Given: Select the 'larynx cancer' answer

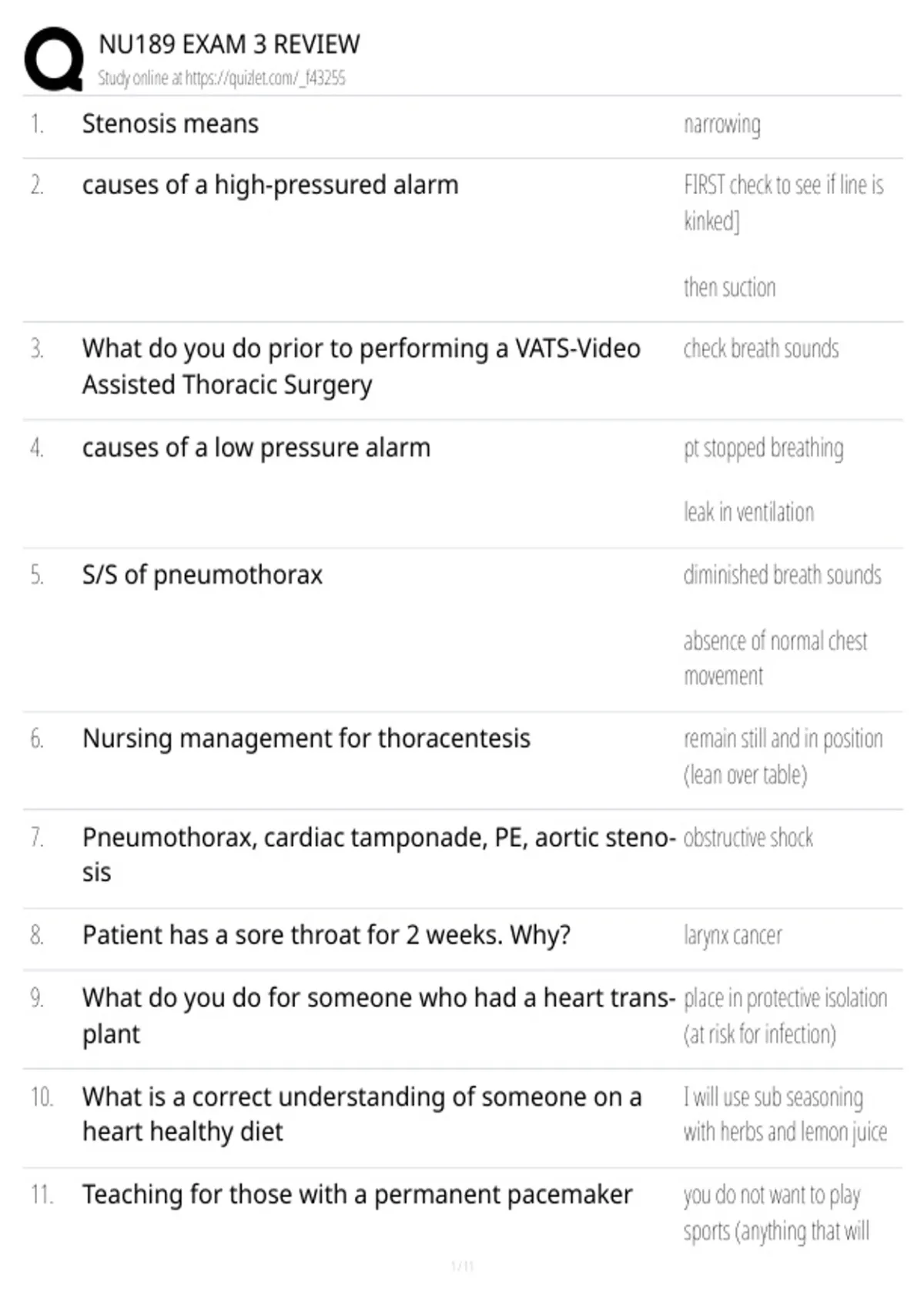Looking at the screenshot, I should pos(732,936).
